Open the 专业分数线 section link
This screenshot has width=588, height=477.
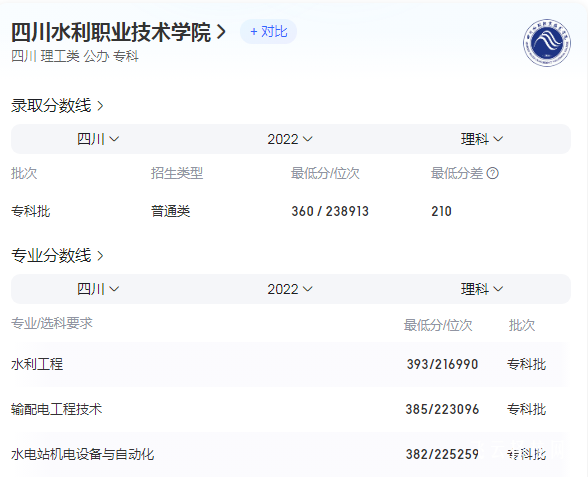pos(57,256)
